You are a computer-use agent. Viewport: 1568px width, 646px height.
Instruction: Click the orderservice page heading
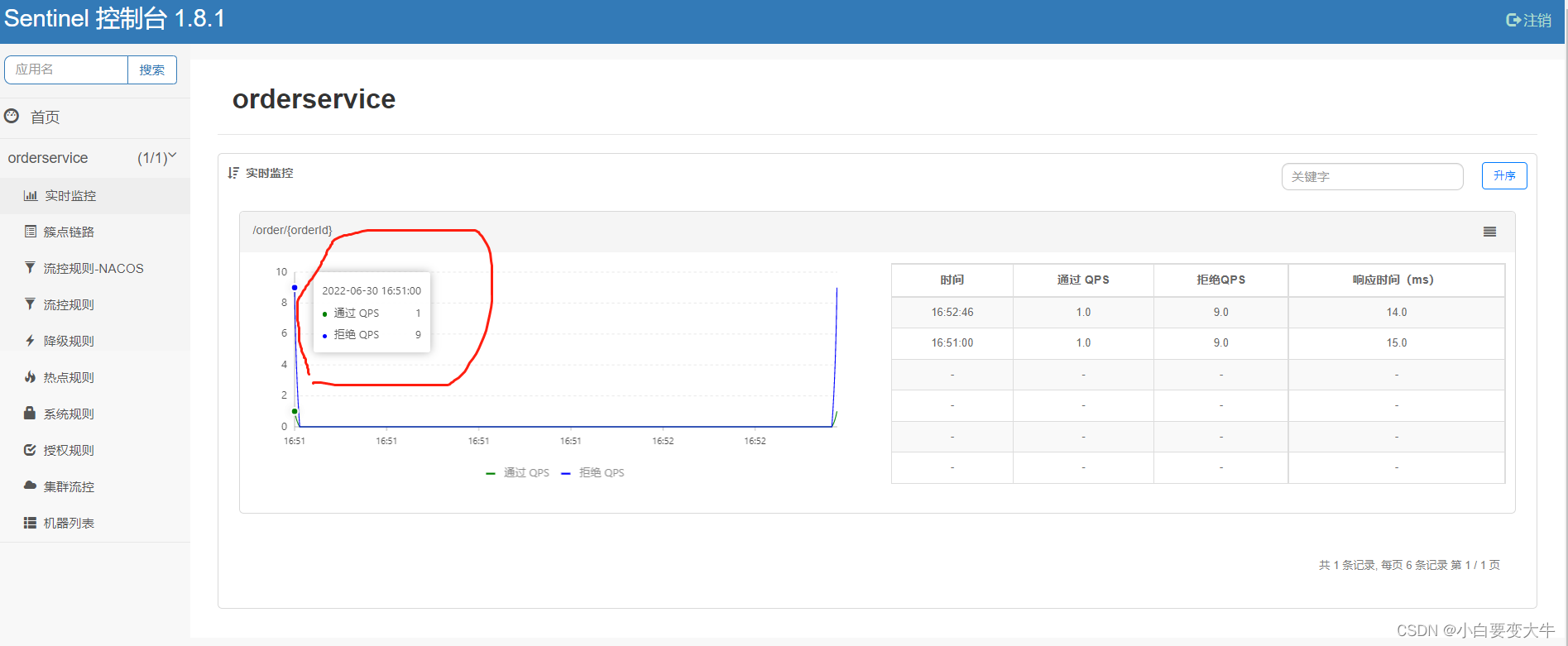[314, 99]
